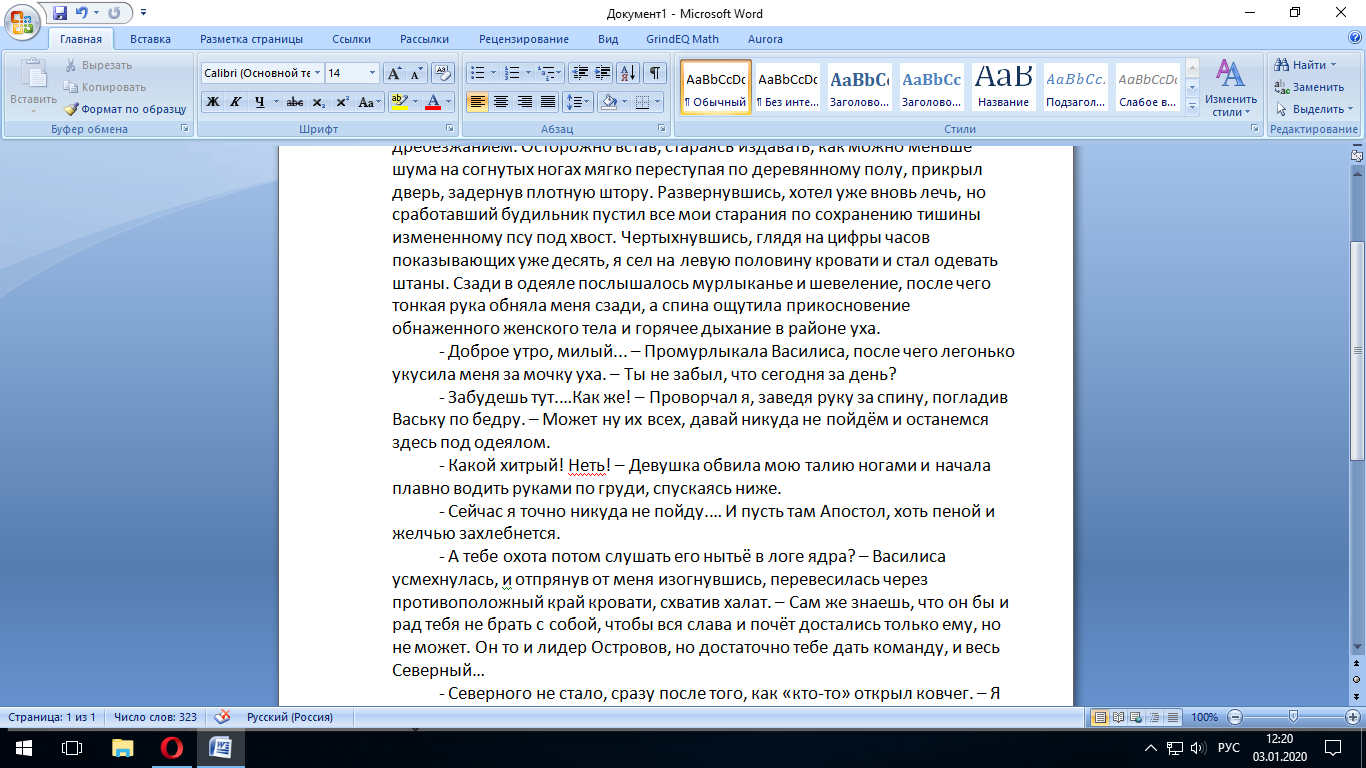Image resolution: width=1366 pixels, height=768 pixels.
Task: Click the Subscript icon
Action: click(318, 102)
